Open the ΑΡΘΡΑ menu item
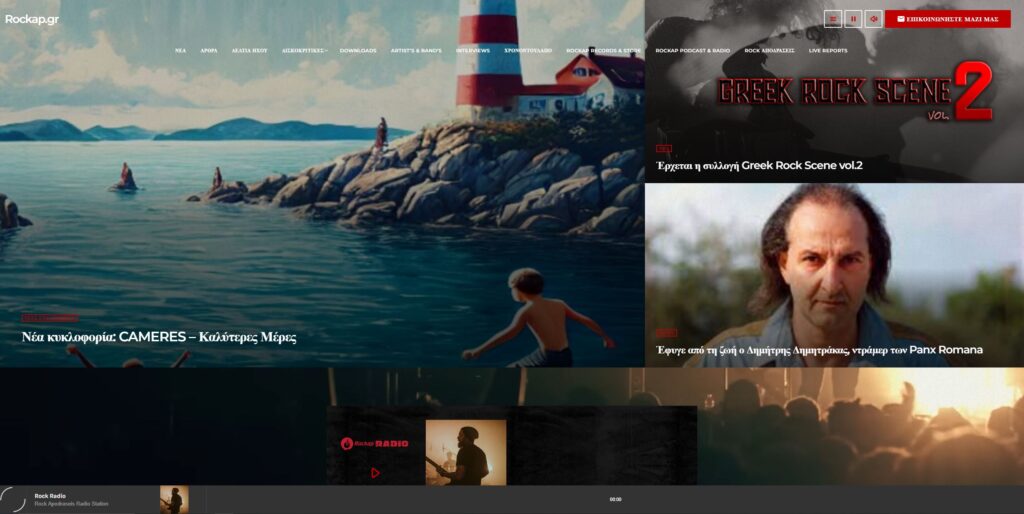 [x=209, y=50]
